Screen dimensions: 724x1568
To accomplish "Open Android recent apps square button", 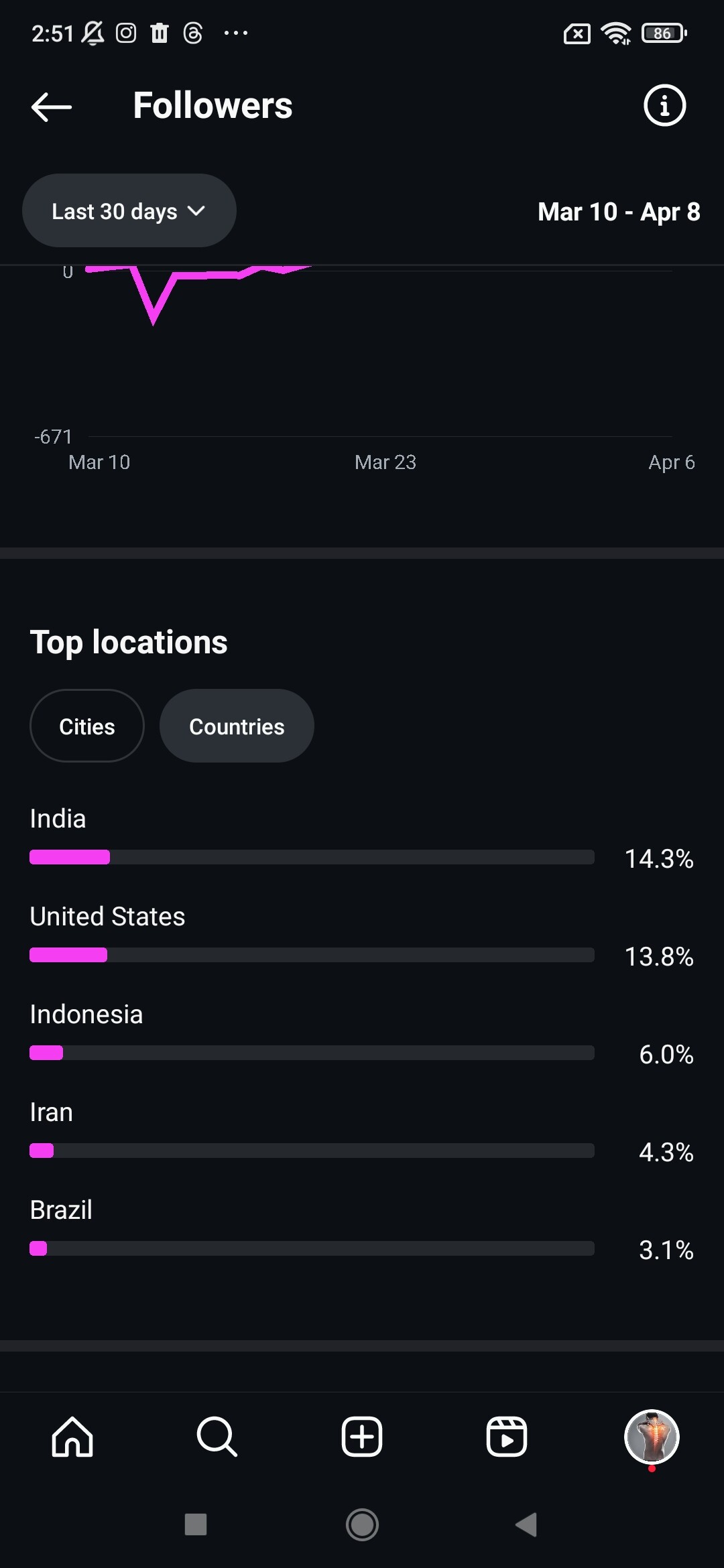I will coord(196,1524).
